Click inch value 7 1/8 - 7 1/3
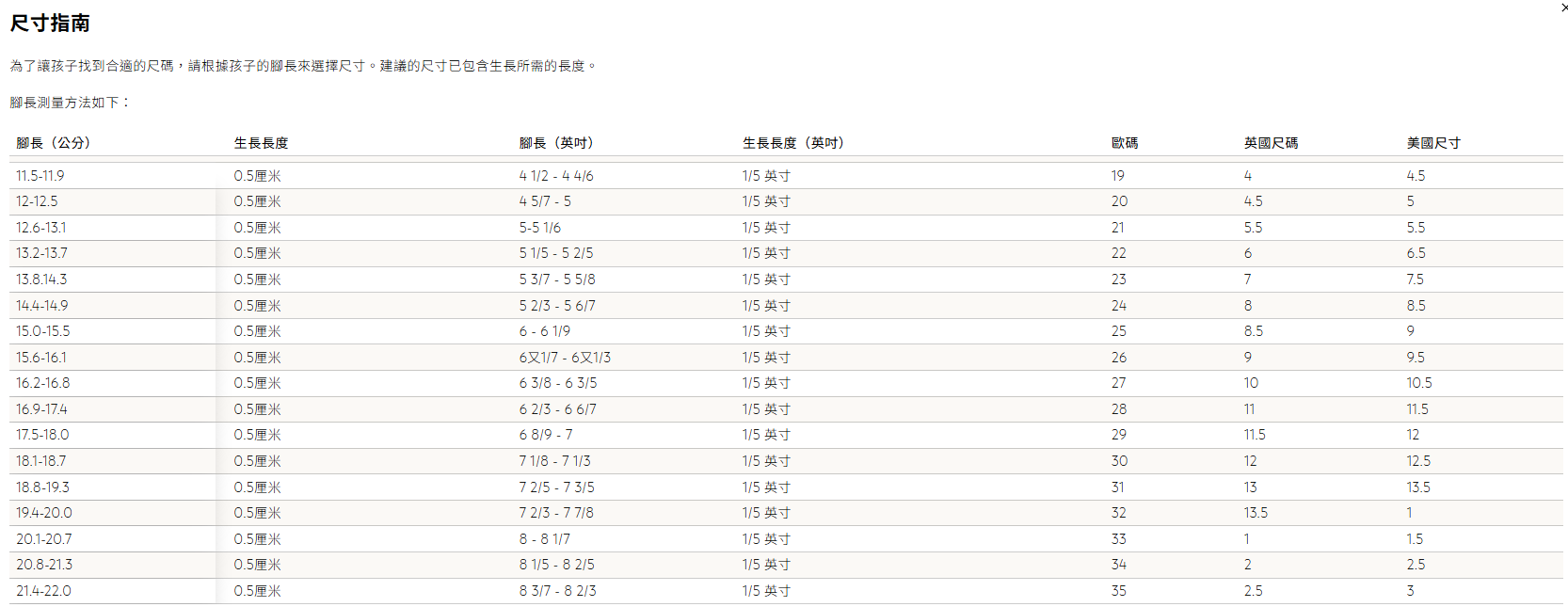Screen dimensions: 1568x607 pyautogui.click(x=555, y=461)
